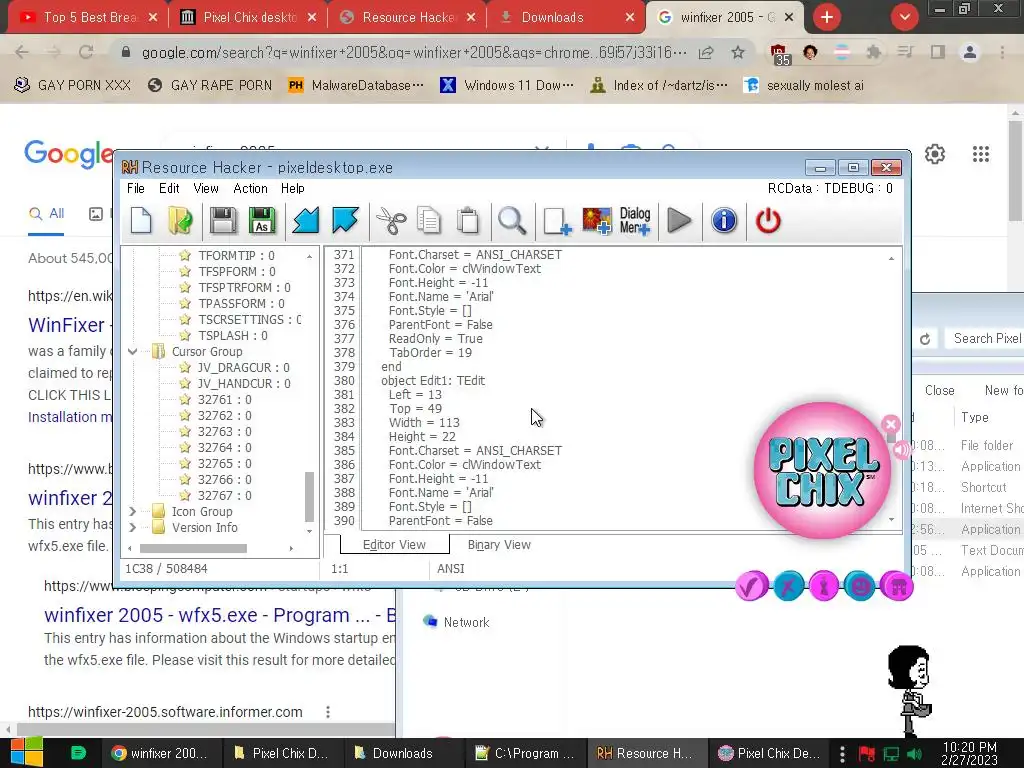
Task: Open Chrome tab search dropdown arrow
Action: coord(904,17)
